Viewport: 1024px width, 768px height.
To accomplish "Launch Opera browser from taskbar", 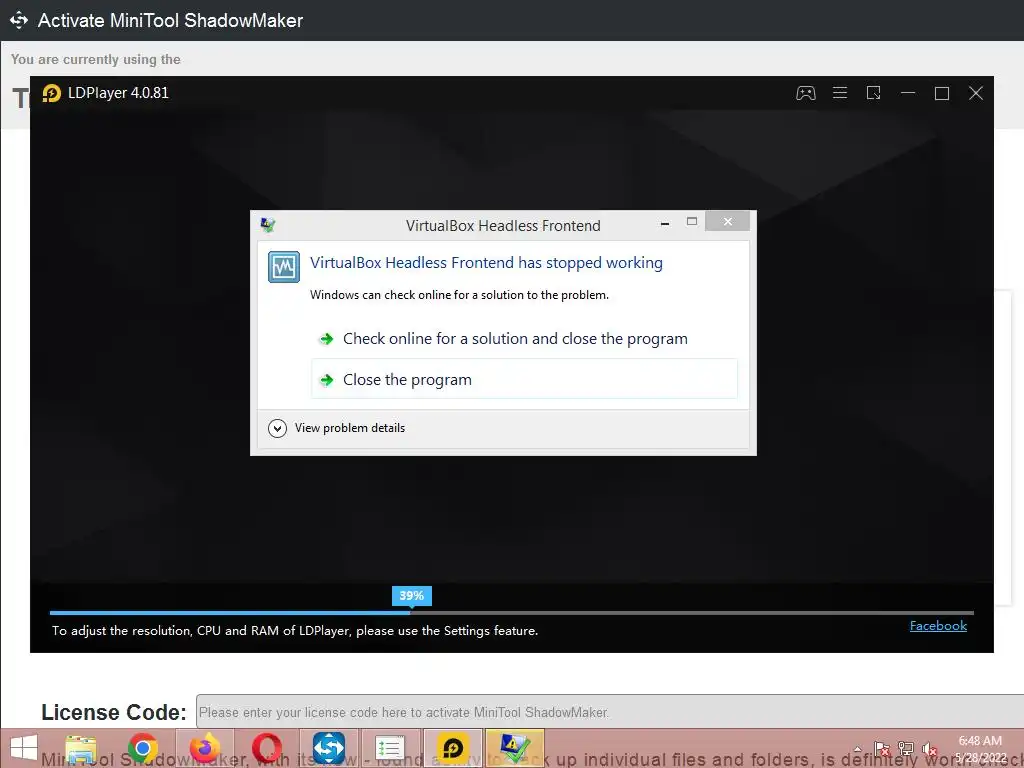I will [x=266, y=748].
